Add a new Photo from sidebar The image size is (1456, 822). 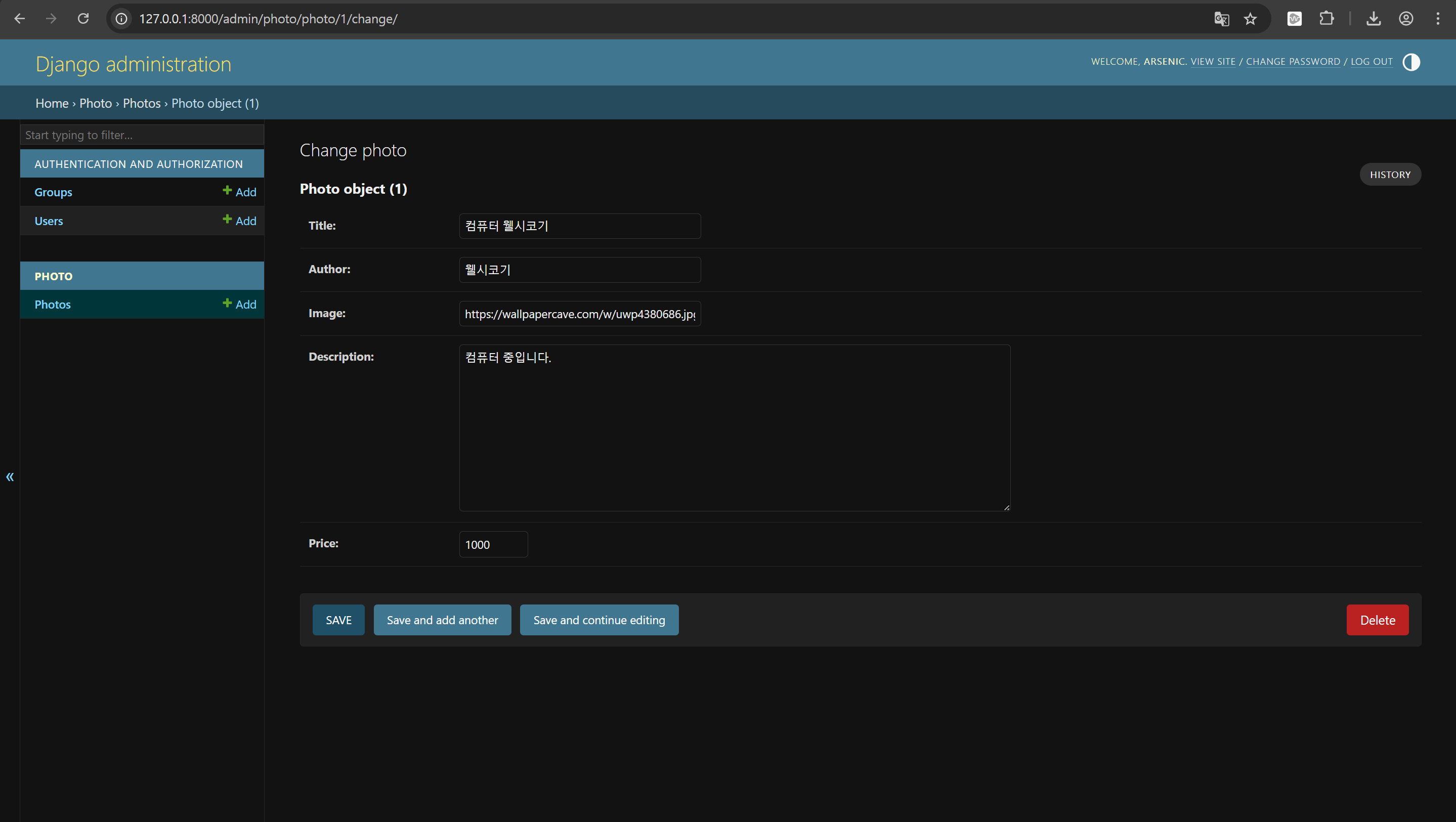point(240,304)
